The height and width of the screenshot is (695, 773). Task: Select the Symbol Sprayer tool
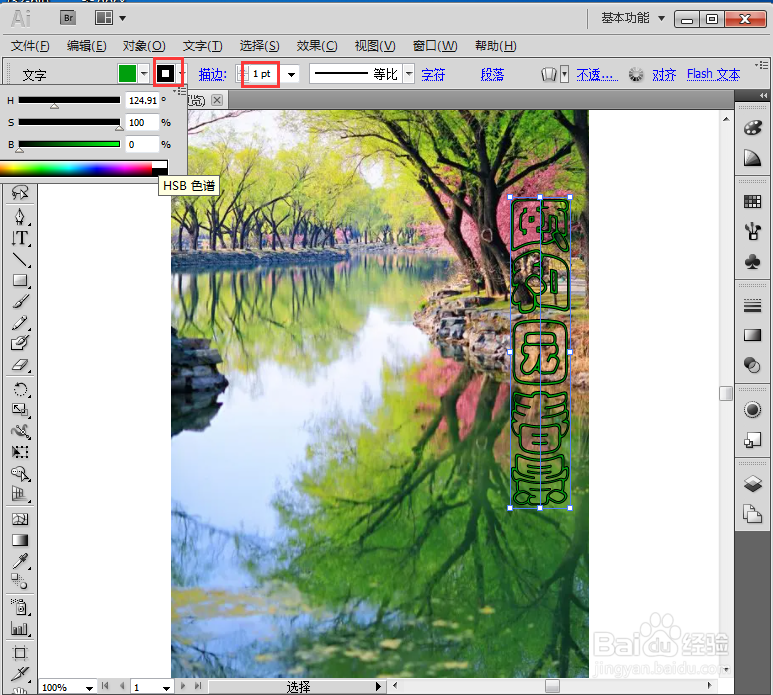[20, 607]
